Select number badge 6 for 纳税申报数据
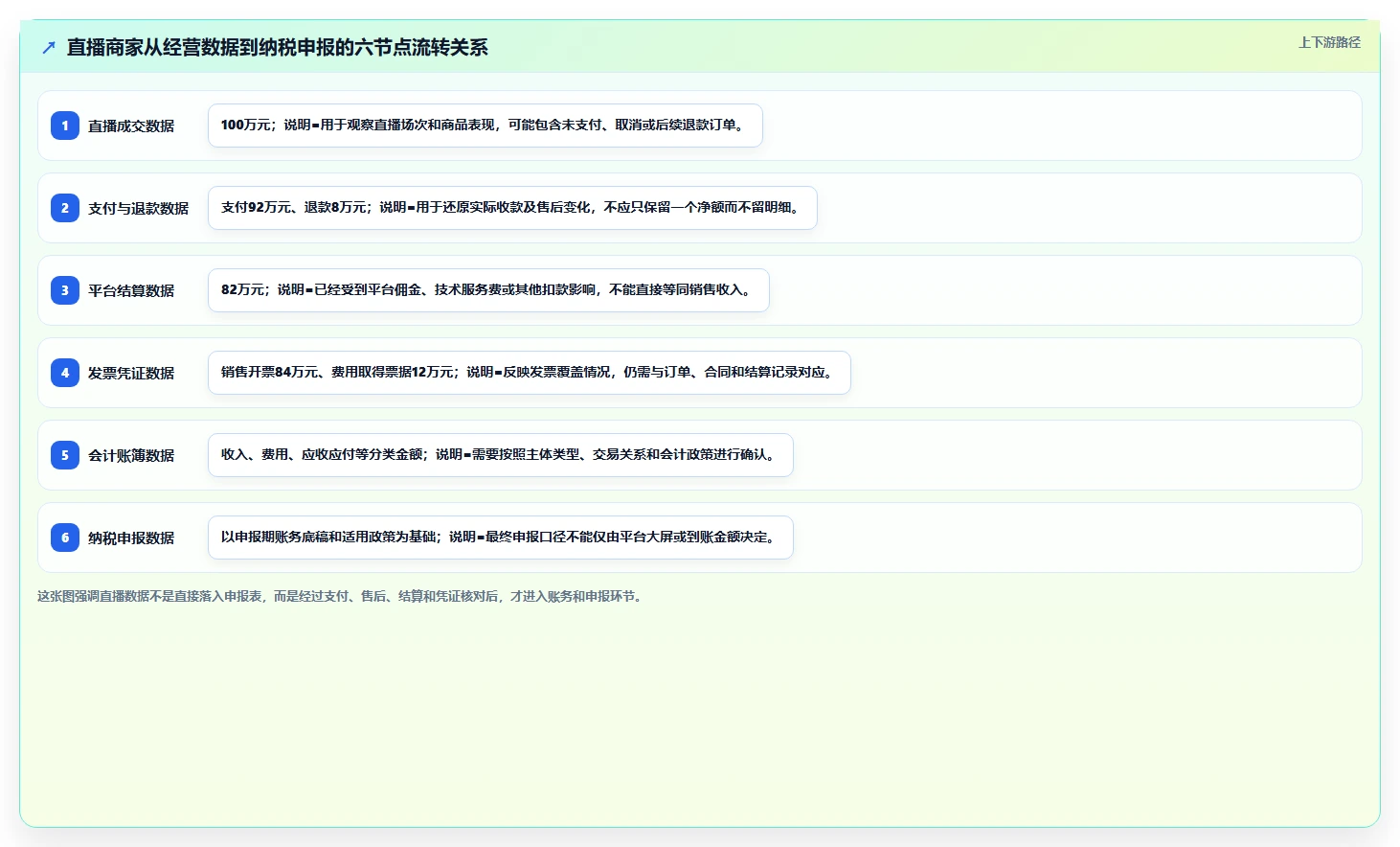Viewport: 1400px width, 847px height. coord(65,538)
